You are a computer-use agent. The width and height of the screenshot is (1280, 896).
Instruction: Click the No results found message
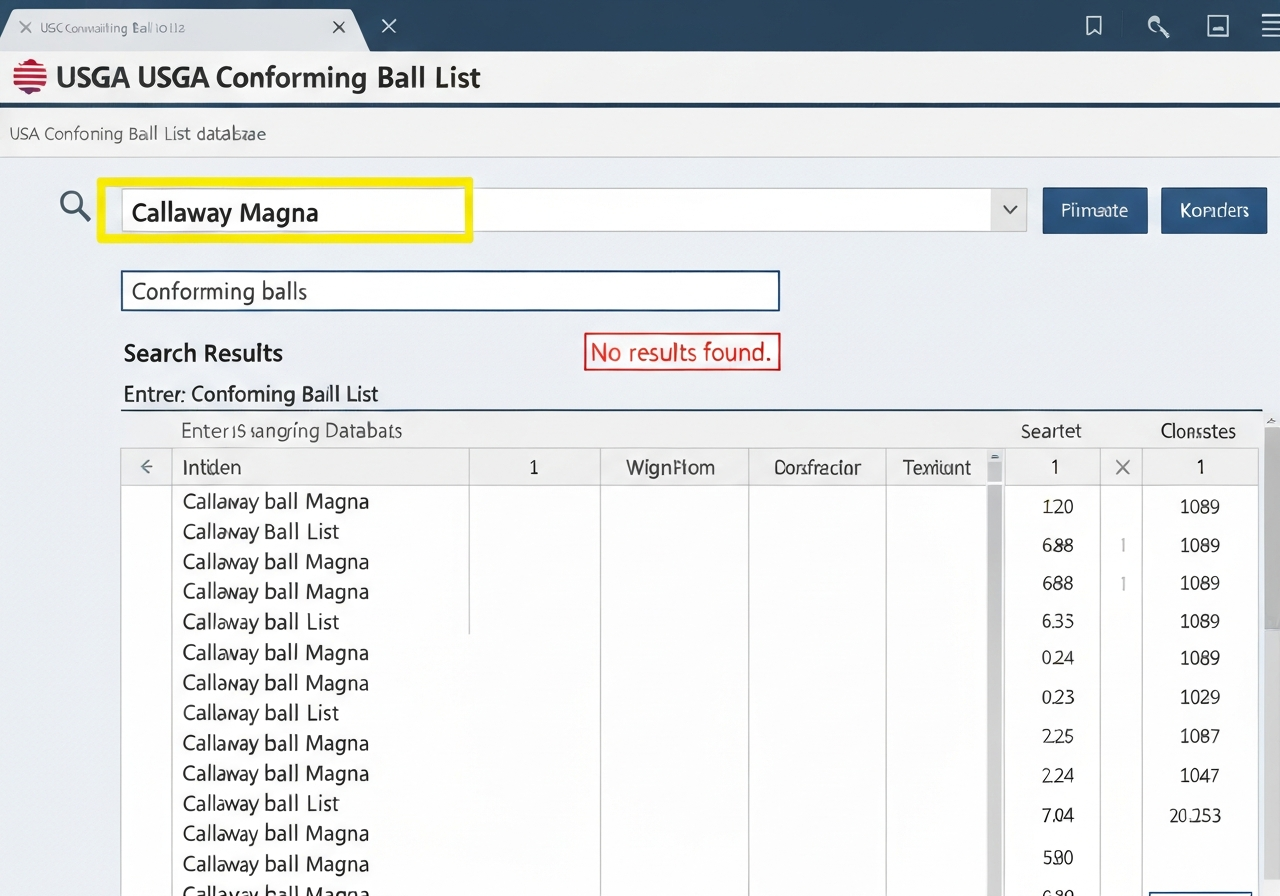pos(681,352)
